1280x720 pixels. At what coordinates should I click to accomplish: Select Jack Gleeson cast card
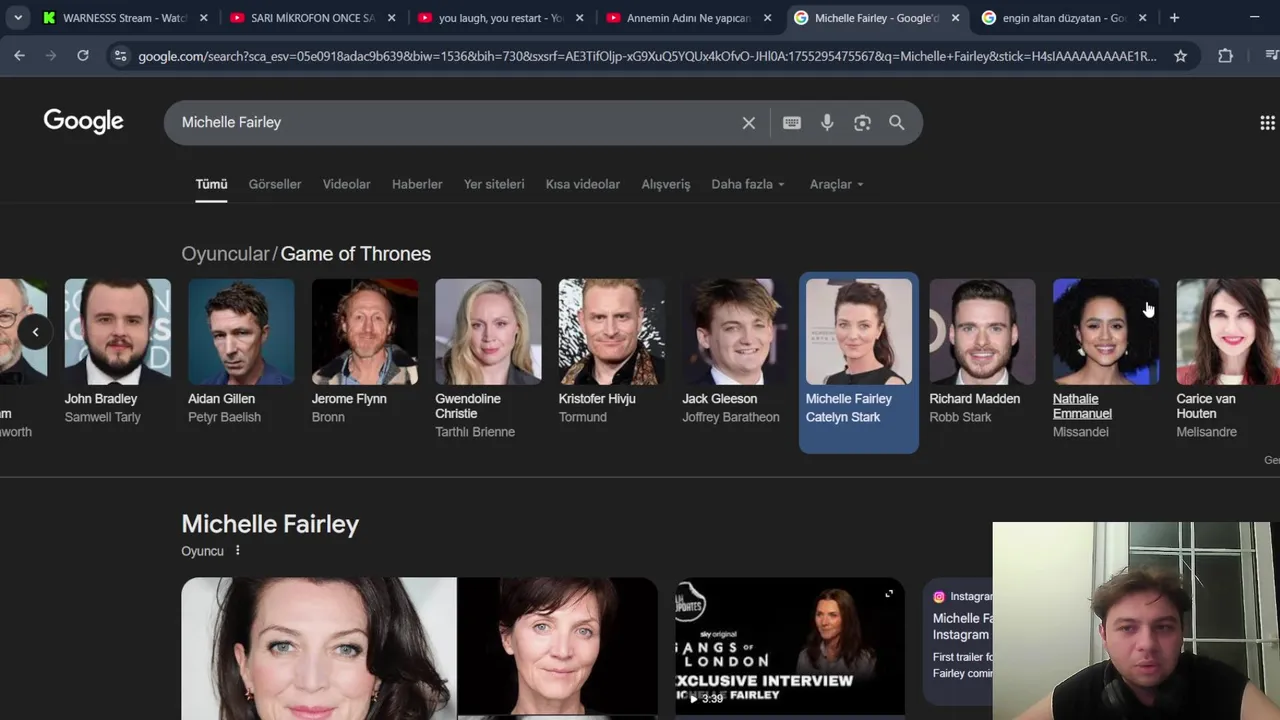point(735,352)
